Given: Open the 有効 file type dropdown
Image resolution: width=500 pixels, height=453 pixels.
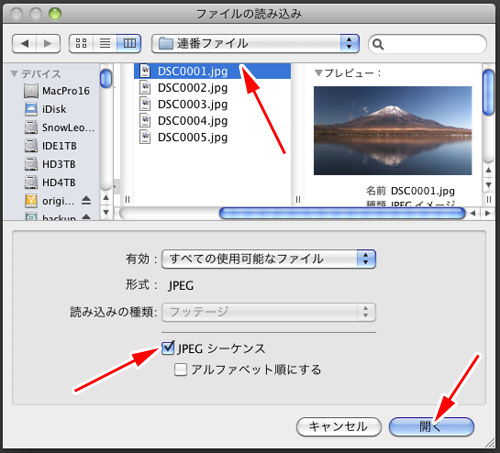Looking at the screenshot, I should coord(269,259).
